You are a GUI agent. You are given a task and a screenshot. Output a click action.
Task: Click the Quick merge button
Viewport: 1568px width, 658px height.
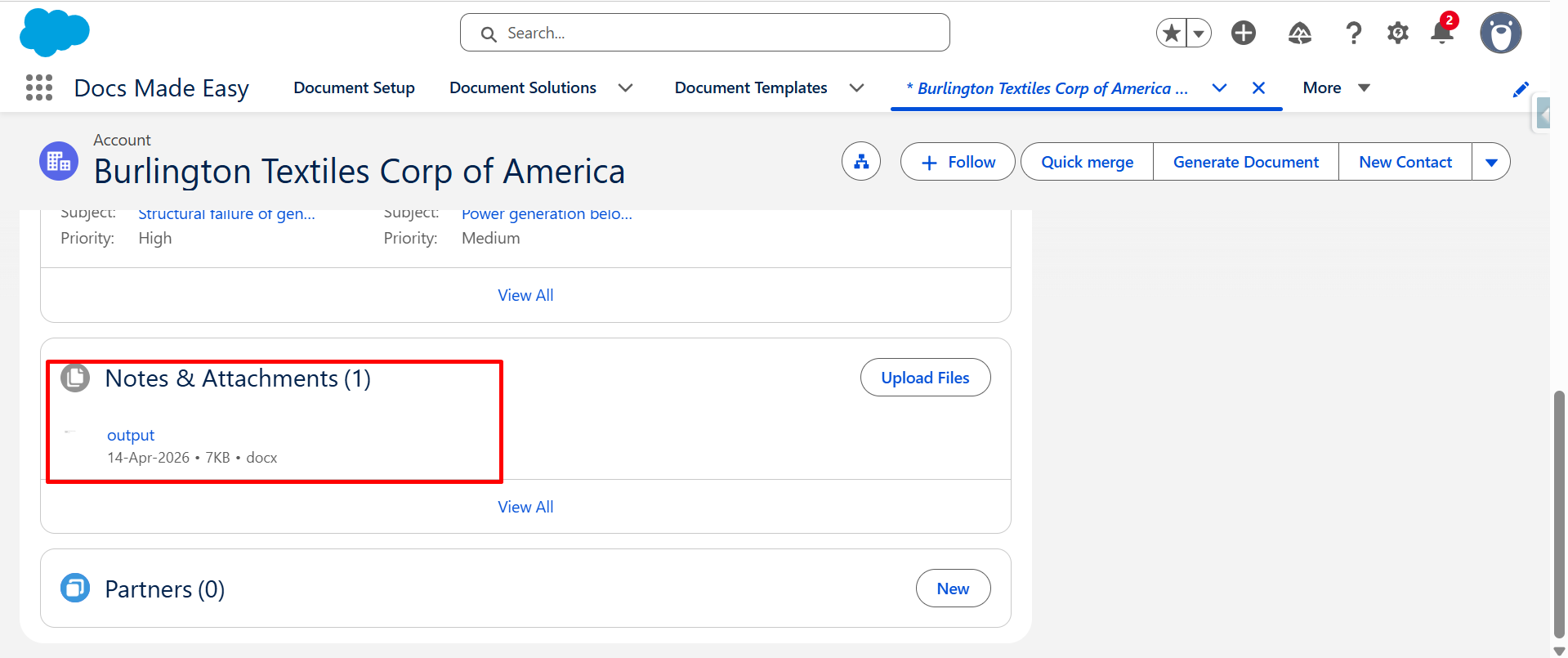(x=1087, y=162)
